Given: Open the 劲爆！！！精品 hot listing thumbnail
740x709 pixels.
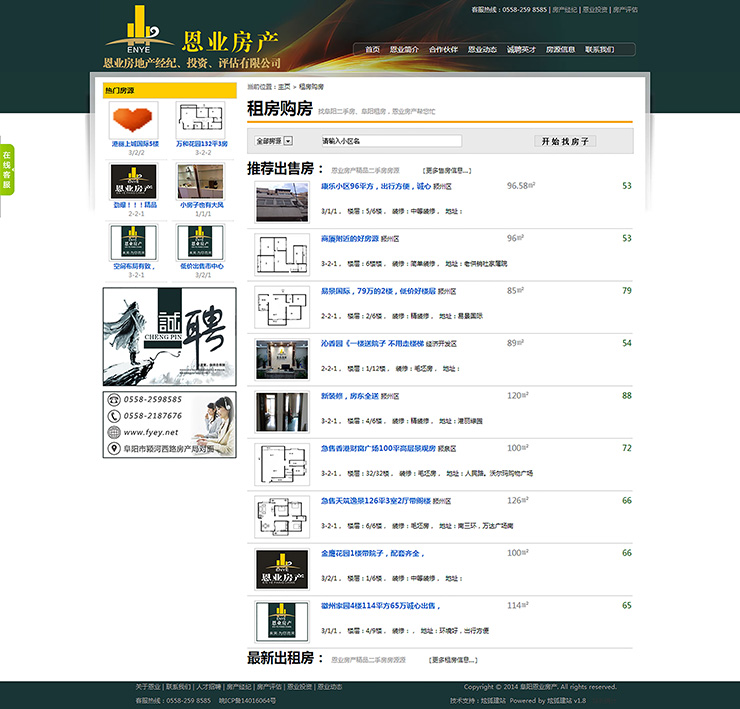Looking at the screenshot, I should (x=134, y=181).
